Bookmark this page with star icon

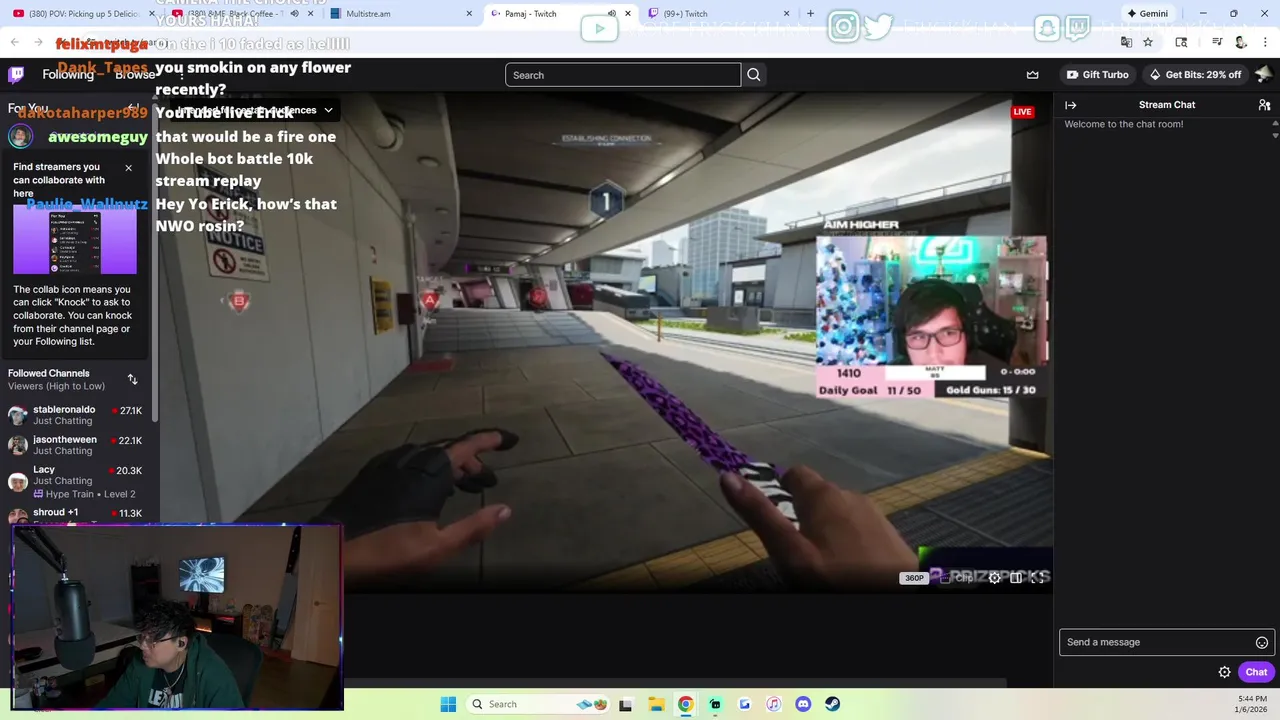click(x=1148, y=42)
